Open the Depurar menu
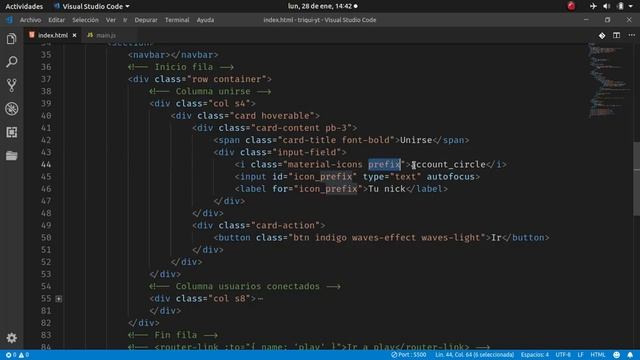640x360 pixels. coord(146,20)
